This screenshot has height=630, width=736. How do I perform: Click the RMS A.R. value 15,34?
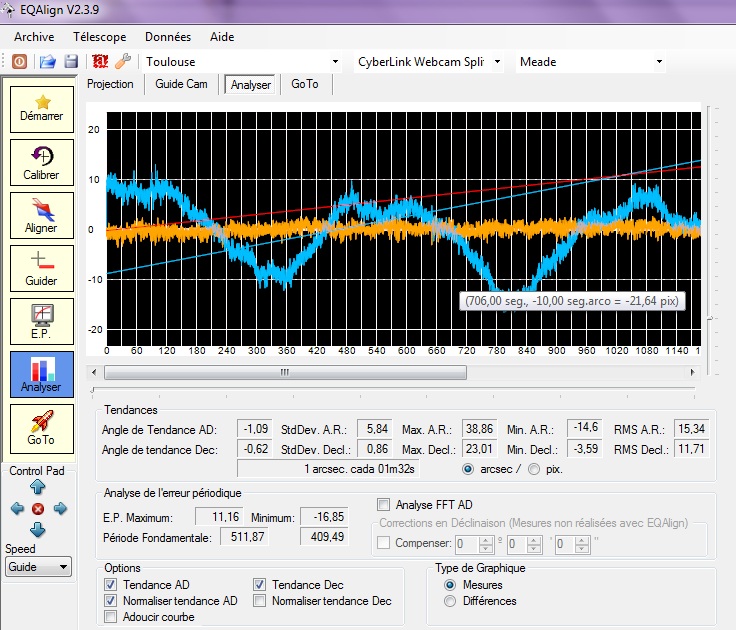tap(691, 429)
